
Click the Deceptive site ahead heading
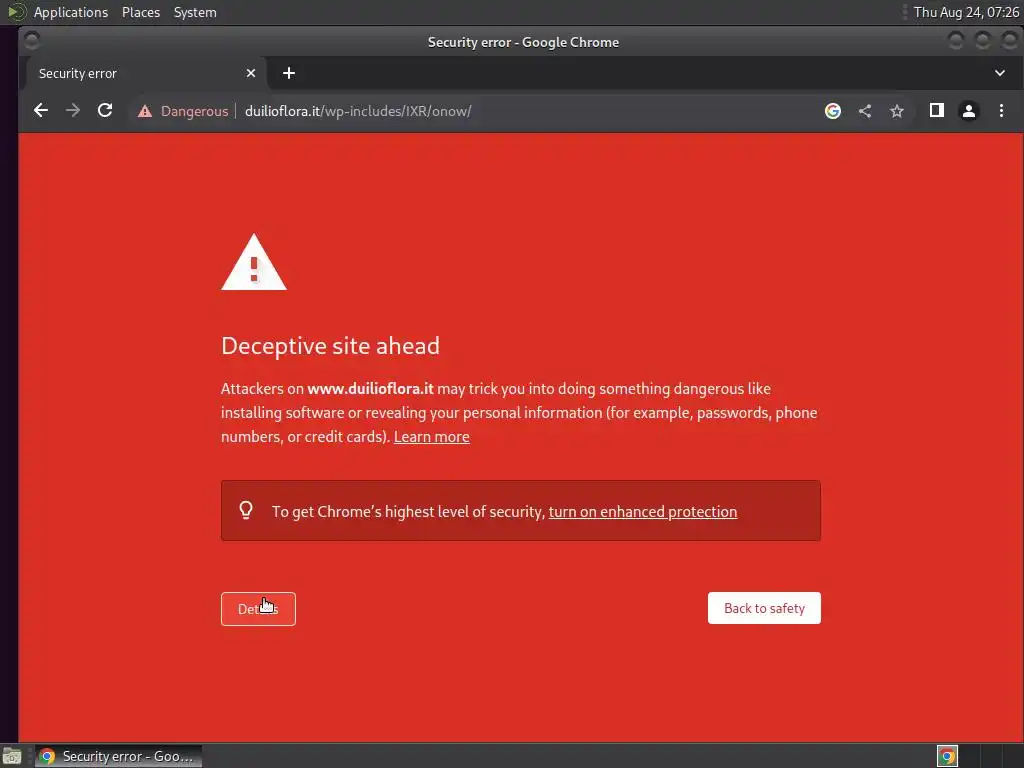coord(330,345)
